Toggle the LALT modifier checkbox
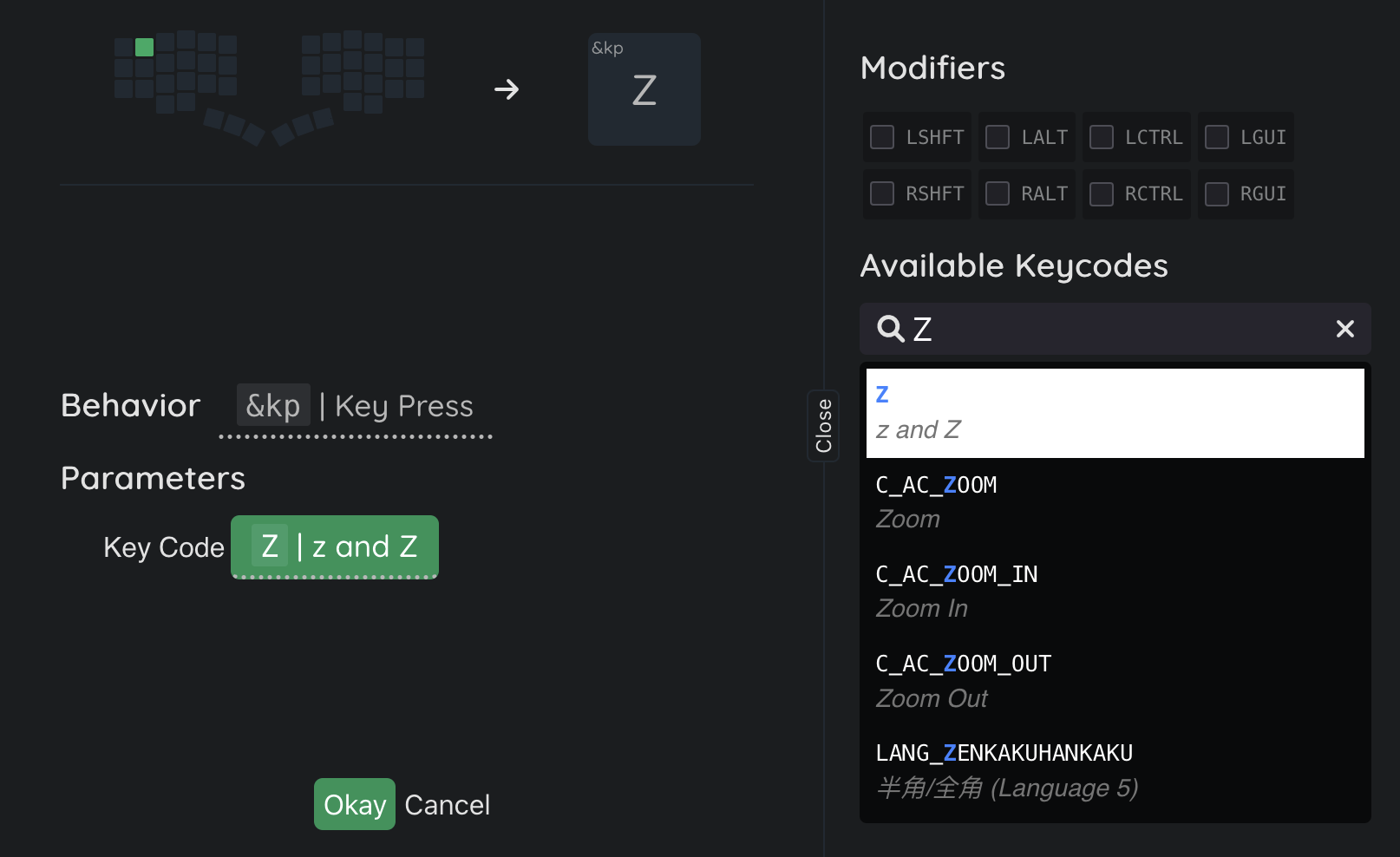1400x857 pixels. [998, 137]
